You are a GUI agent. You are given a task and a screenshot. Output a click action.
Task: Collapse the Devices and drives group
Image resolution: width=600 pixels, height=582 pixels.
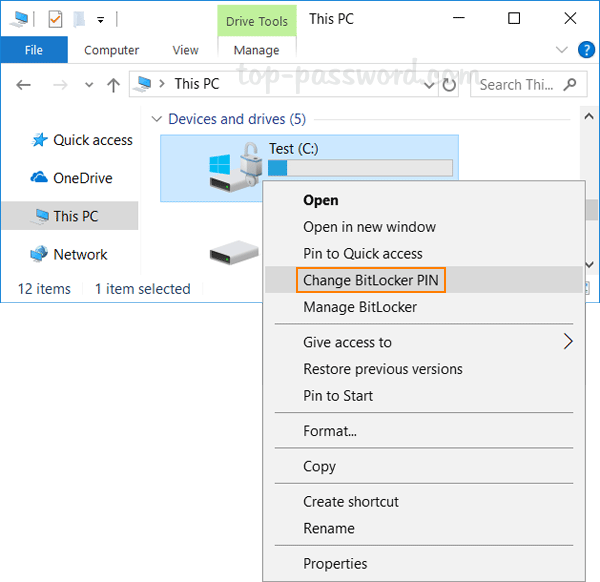[156, 119]
